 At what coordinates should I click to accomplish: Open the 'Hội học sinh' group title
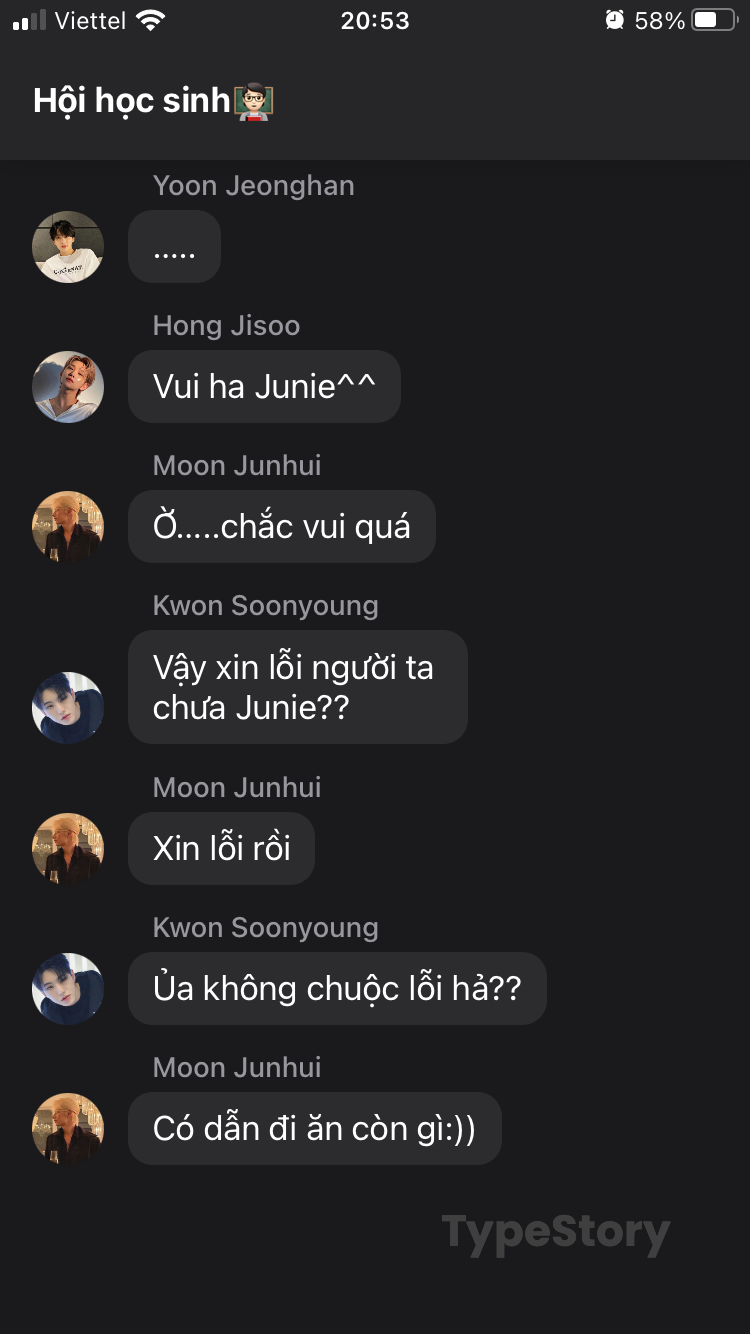[x=132, y=101]
